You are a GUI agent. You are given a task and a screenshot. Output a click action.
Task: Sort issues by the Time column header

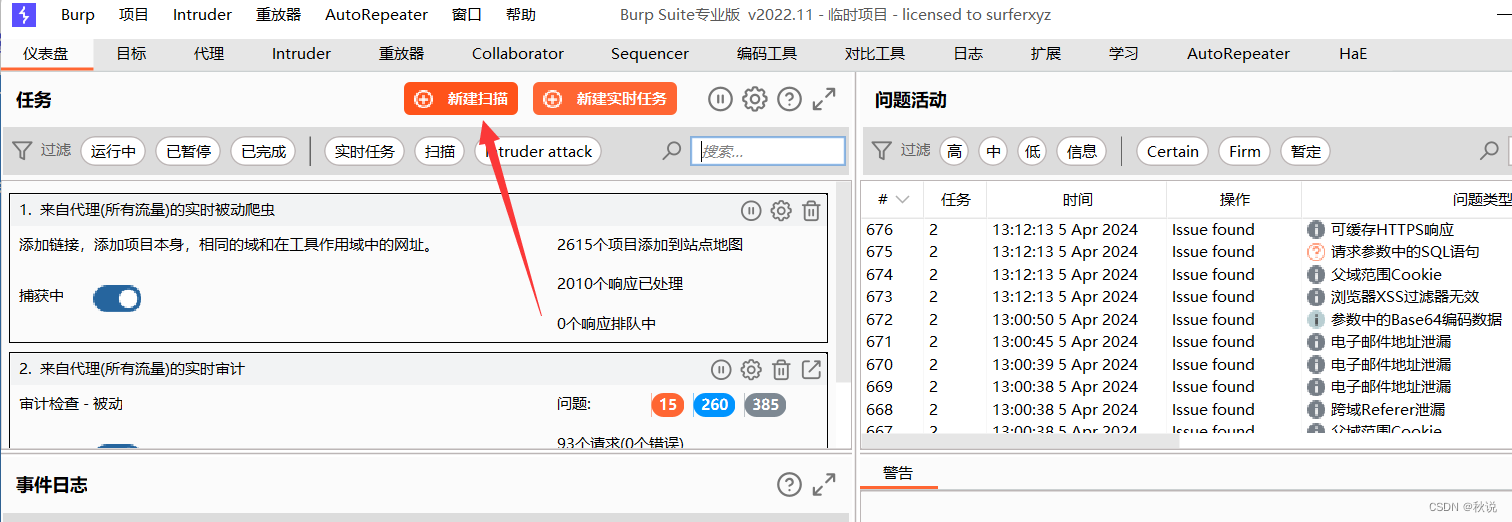point(1077,200)
